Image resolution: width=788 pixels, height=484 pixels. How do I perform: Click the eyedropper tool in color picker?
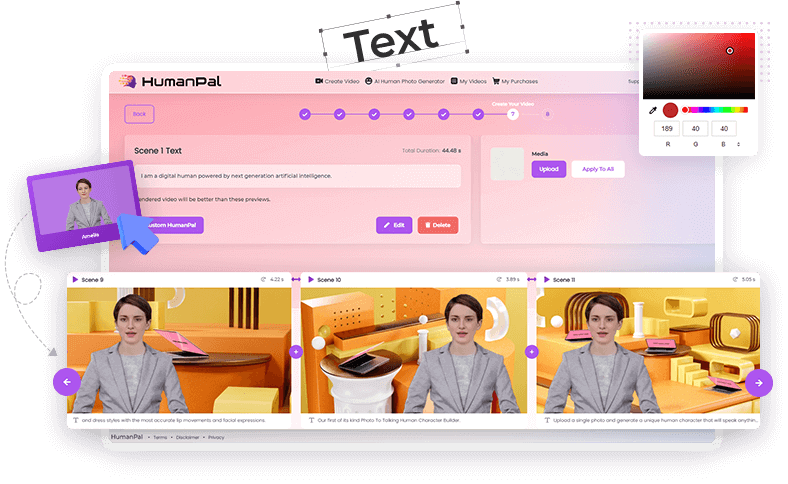pos(653,110)
